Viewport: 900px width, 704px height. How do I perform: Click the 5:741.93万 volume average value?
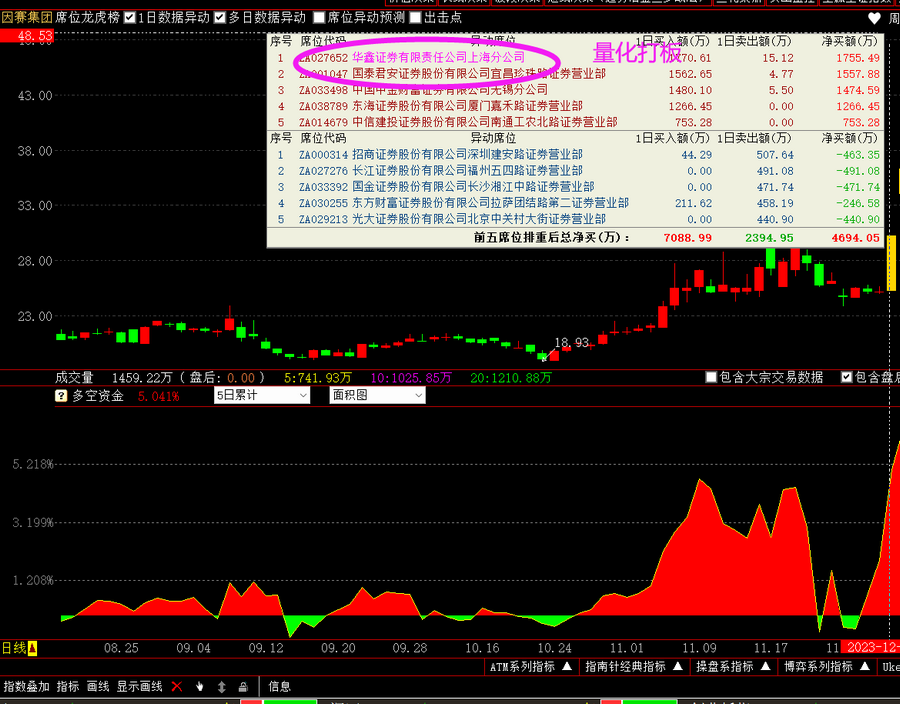pyautogui.click(x=318, y=378)
